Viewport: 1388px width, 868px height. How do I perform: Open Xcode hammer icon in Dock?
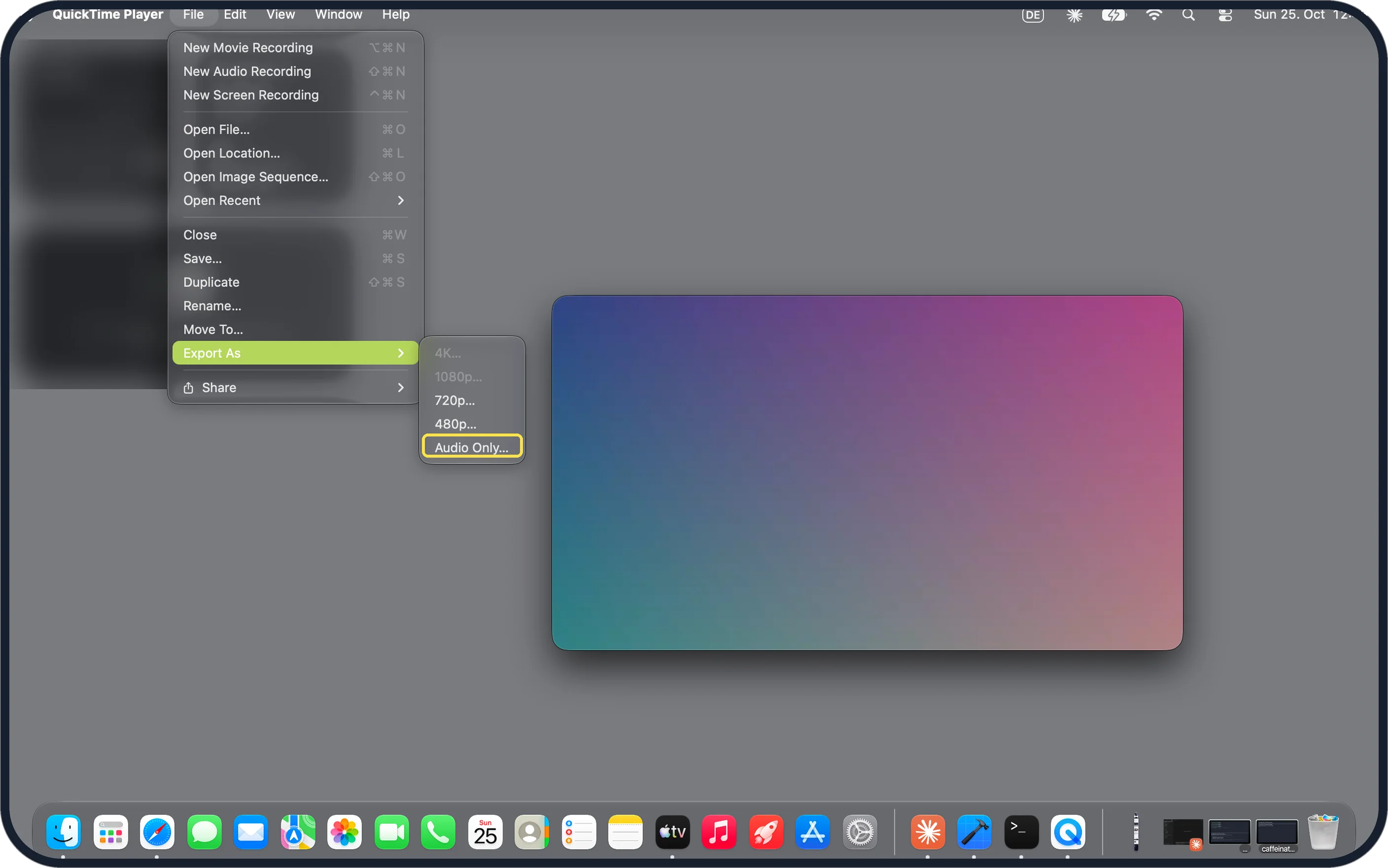point(974,831)
